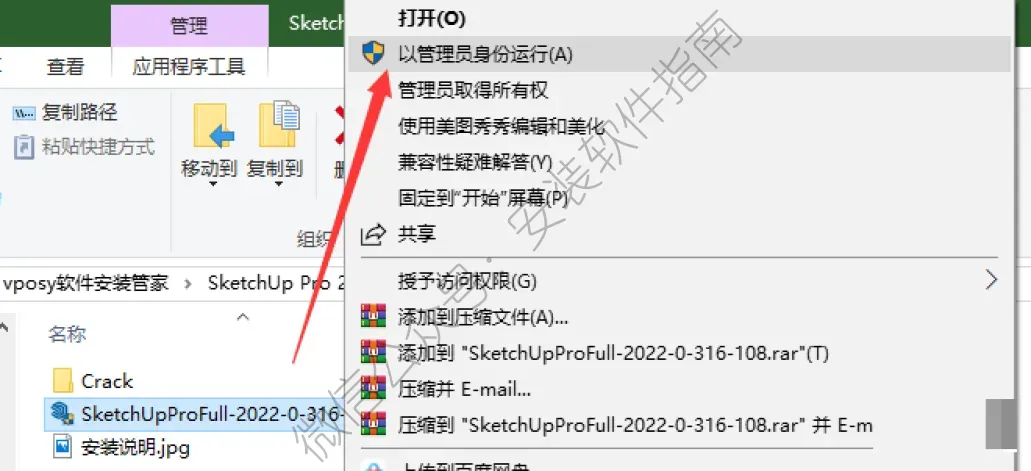
Task: Choose 打开(O) from the context menu
Action: click(x=432, y=18)
